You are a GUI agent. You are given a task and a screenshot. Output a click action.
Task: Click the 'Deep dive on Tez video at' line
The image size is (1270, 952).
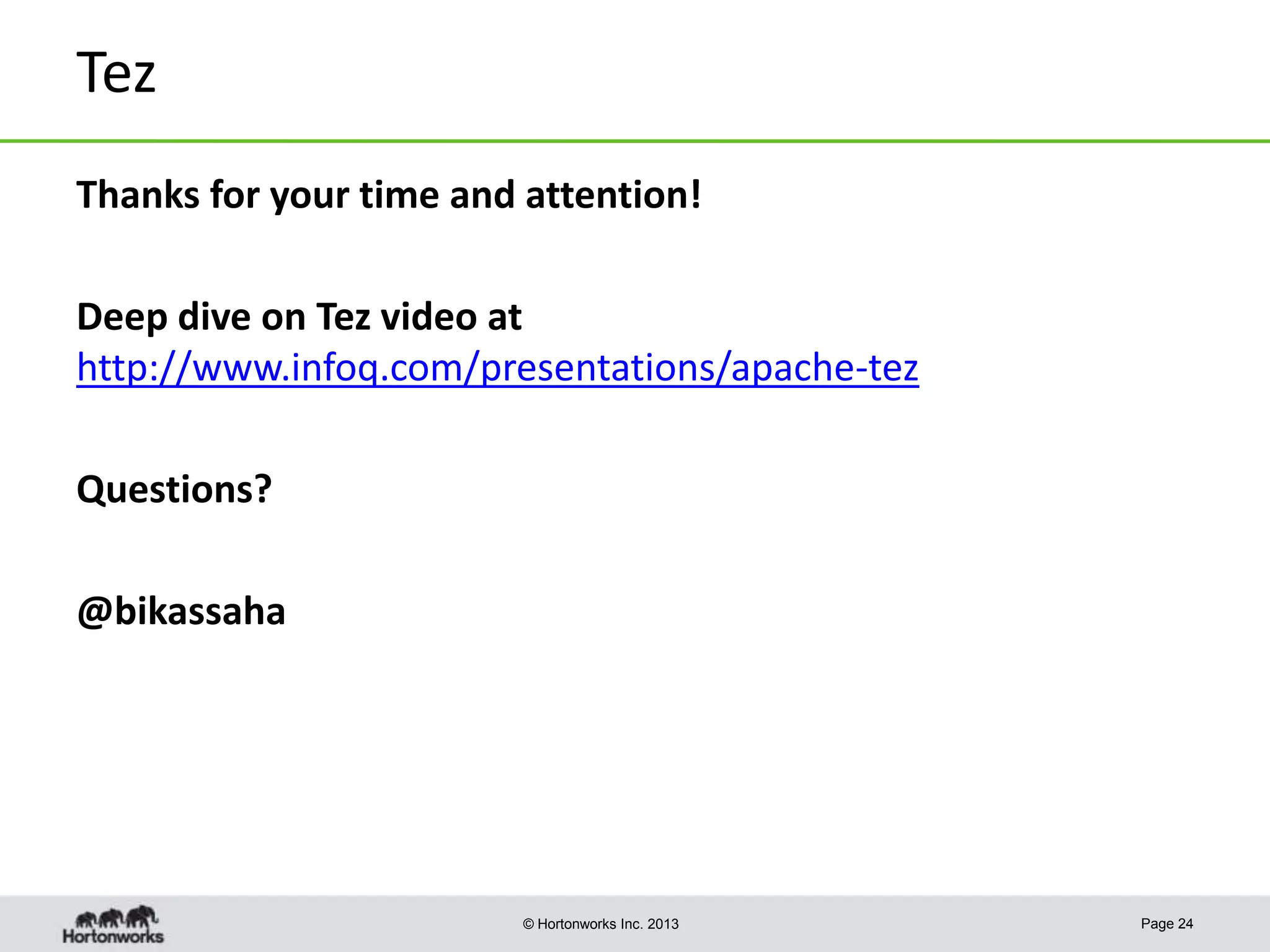[299, 317]
